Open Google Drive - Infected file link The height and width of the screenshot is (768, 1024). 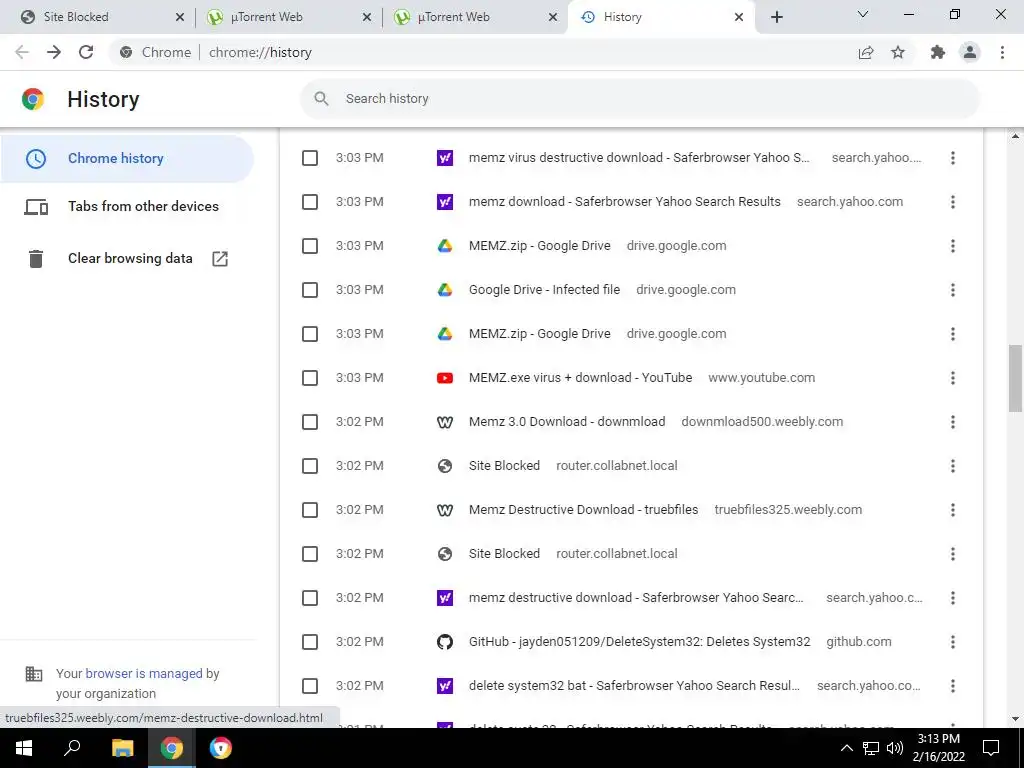point(544,290)
